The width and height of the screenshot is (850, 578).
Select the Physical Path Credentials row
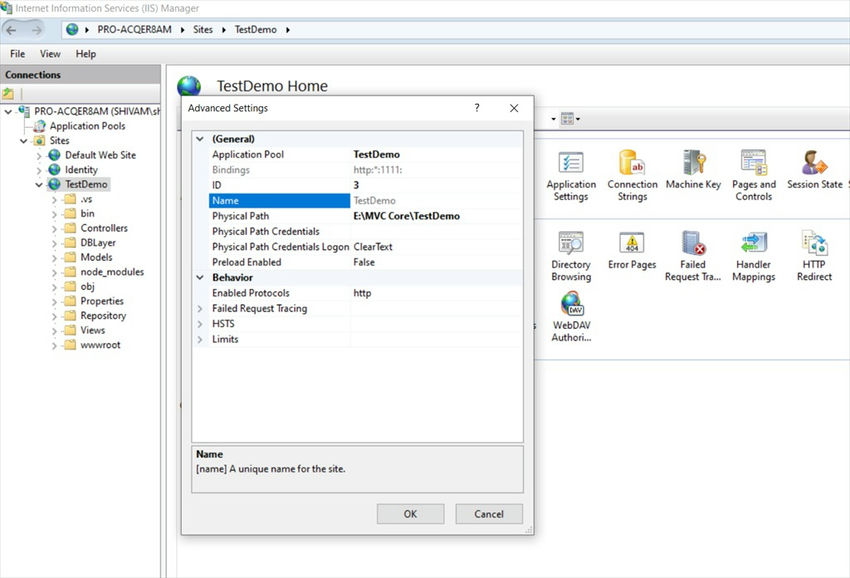click(365, 232)
